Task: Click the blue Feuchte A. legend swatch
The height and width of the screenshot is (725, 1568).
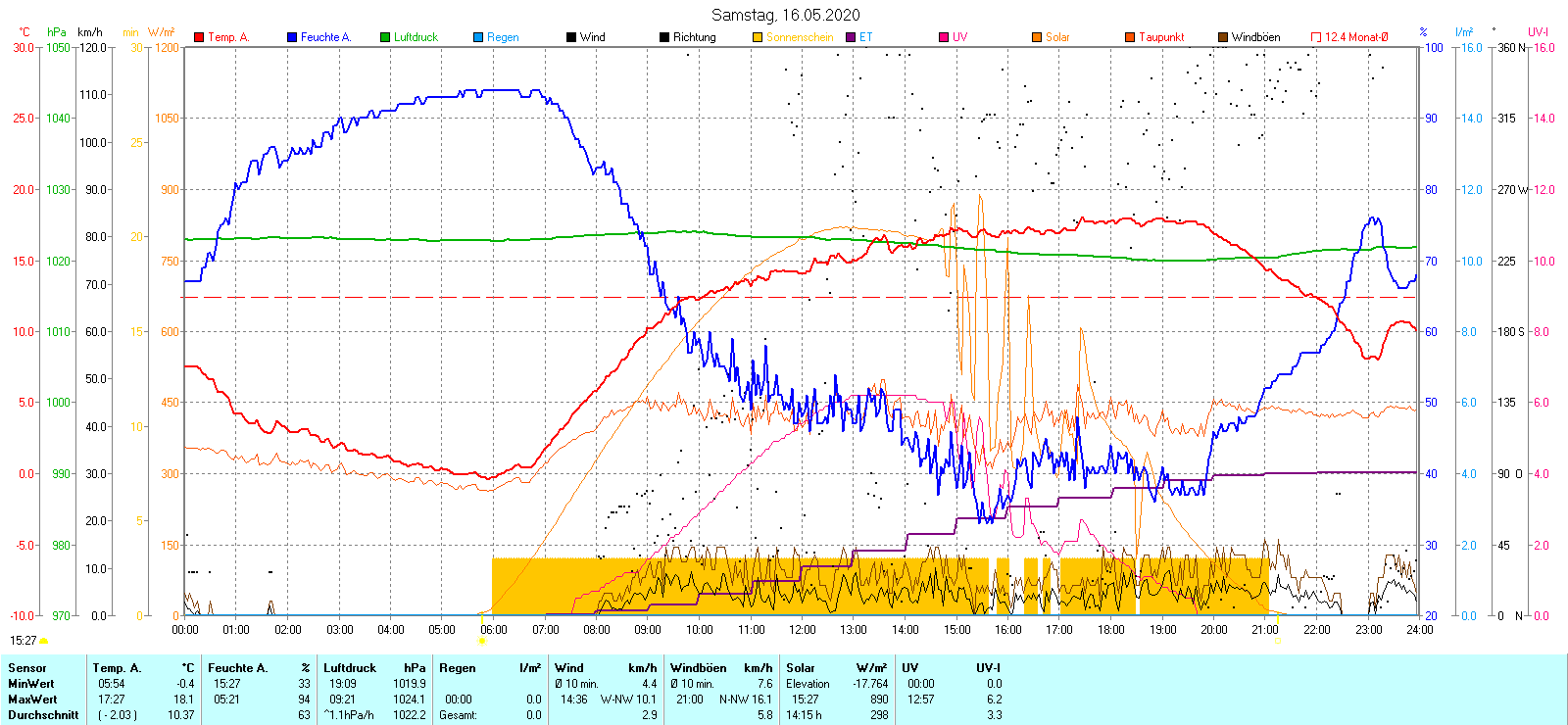Action: 292,37
